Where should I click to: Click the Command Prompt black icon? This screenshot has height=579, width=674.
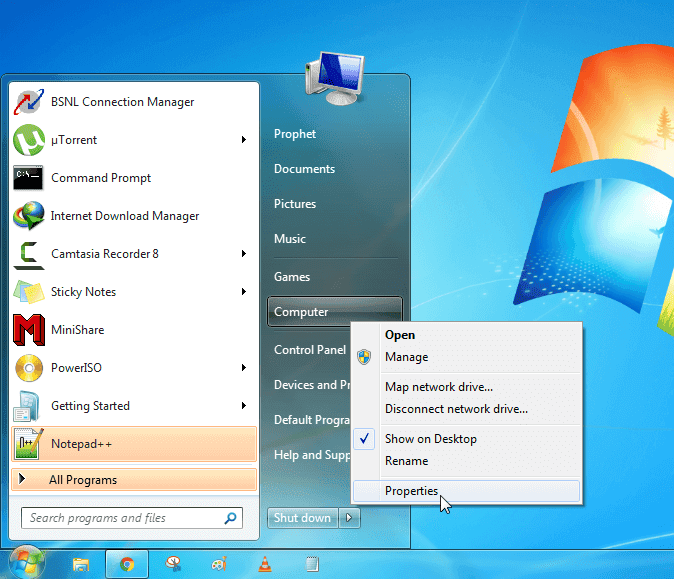(x=28, y=178)
